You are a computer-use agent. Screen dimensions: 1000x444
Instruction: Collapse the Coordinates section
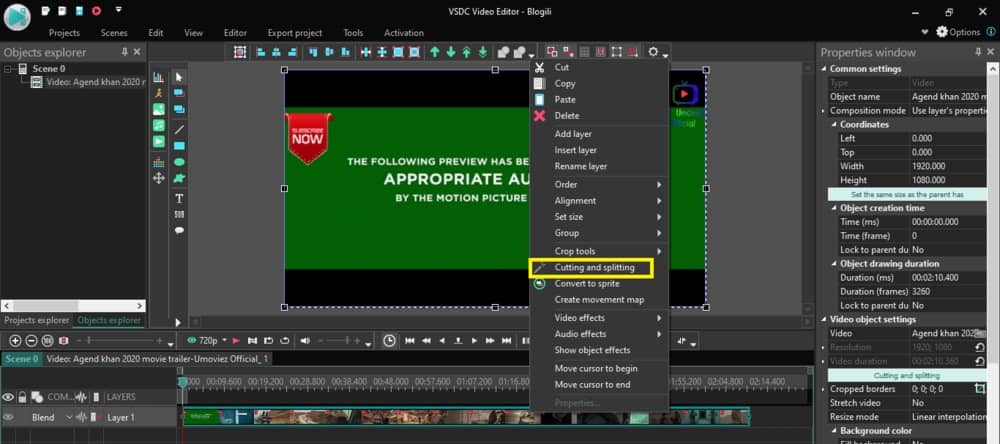pyautogui.click(x=834, y=124)
